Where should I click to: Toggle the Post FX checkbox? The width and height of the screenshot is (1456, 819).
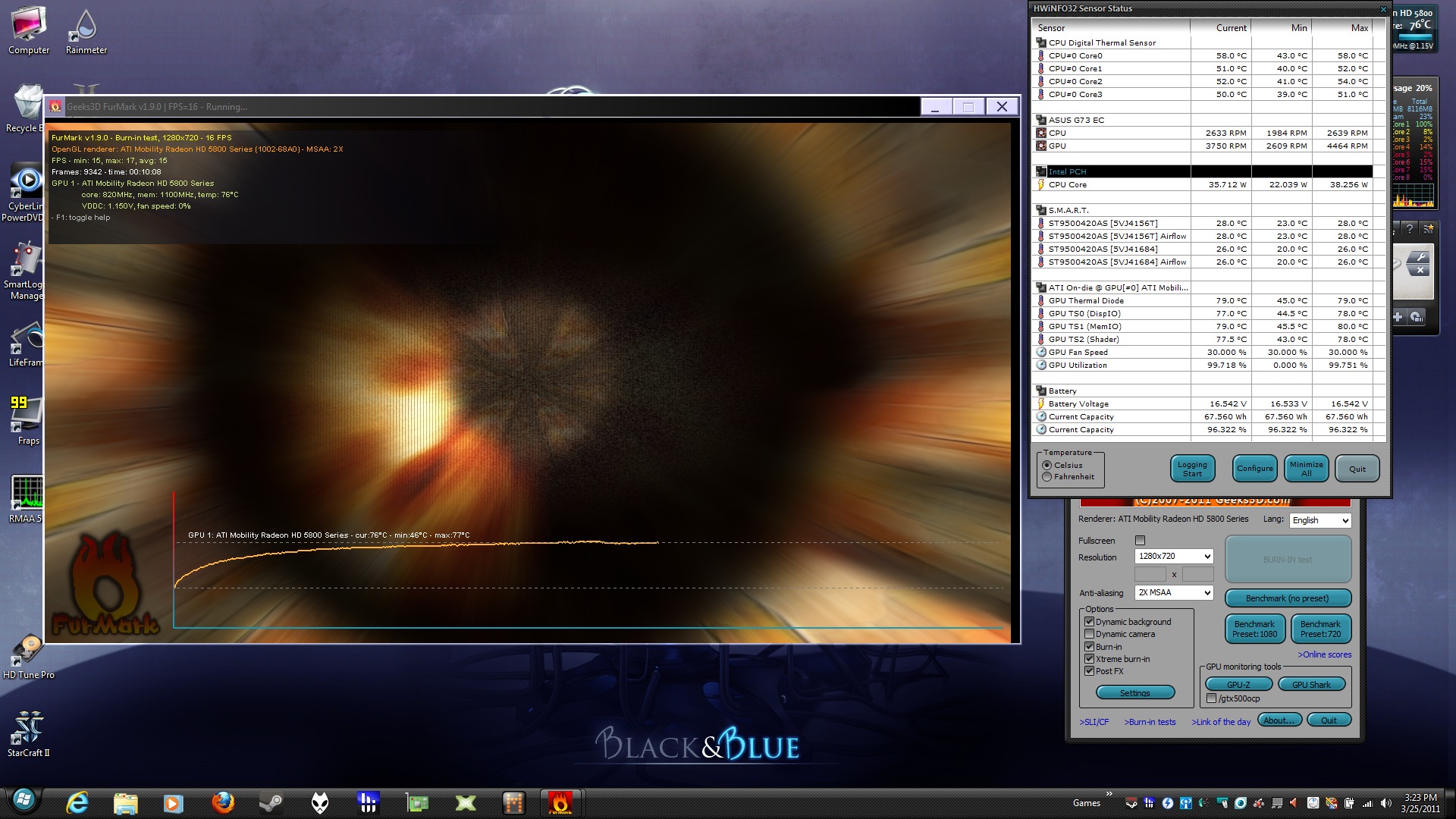click(x=1089, y=671)
